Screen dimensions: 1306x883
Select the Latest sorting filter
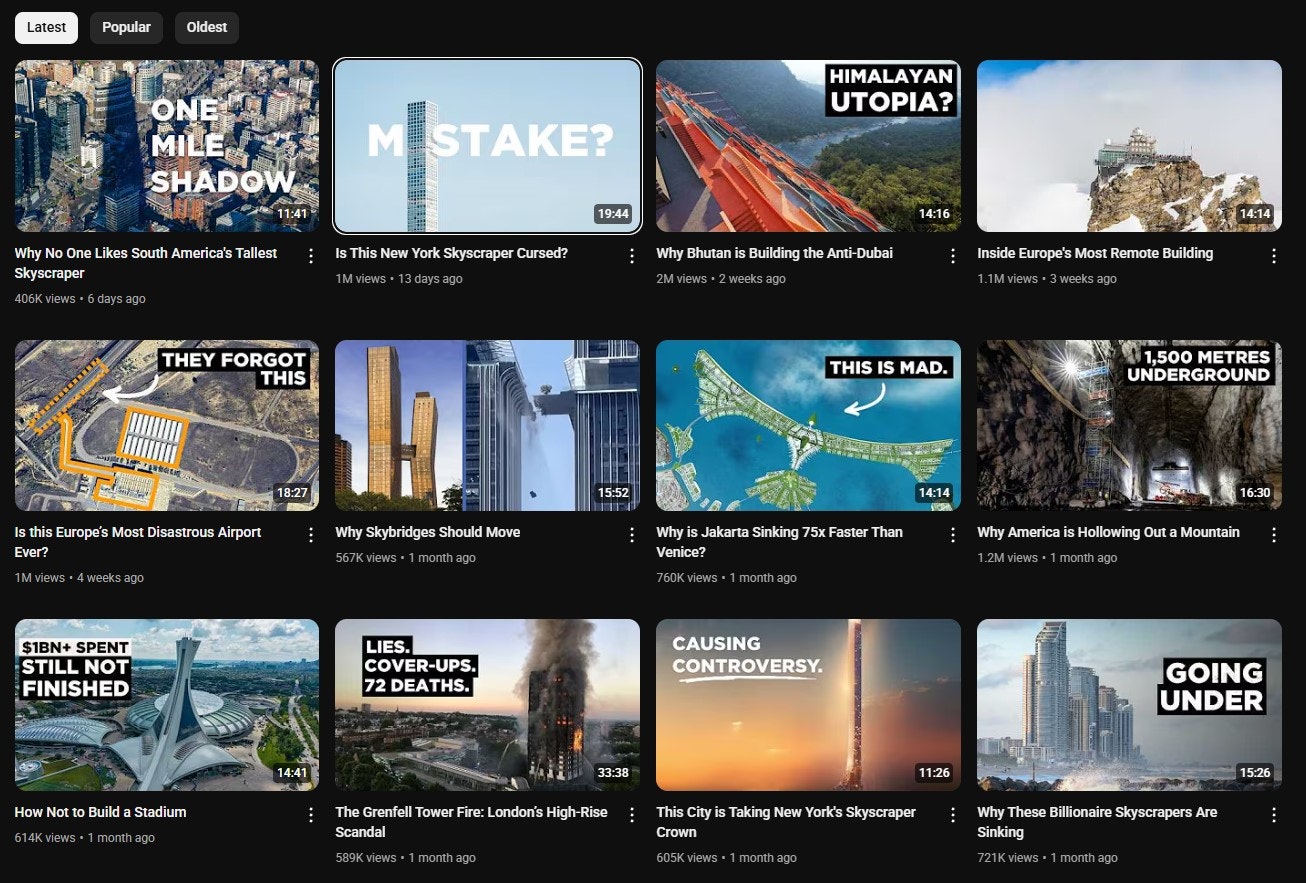tap(46, 27)
